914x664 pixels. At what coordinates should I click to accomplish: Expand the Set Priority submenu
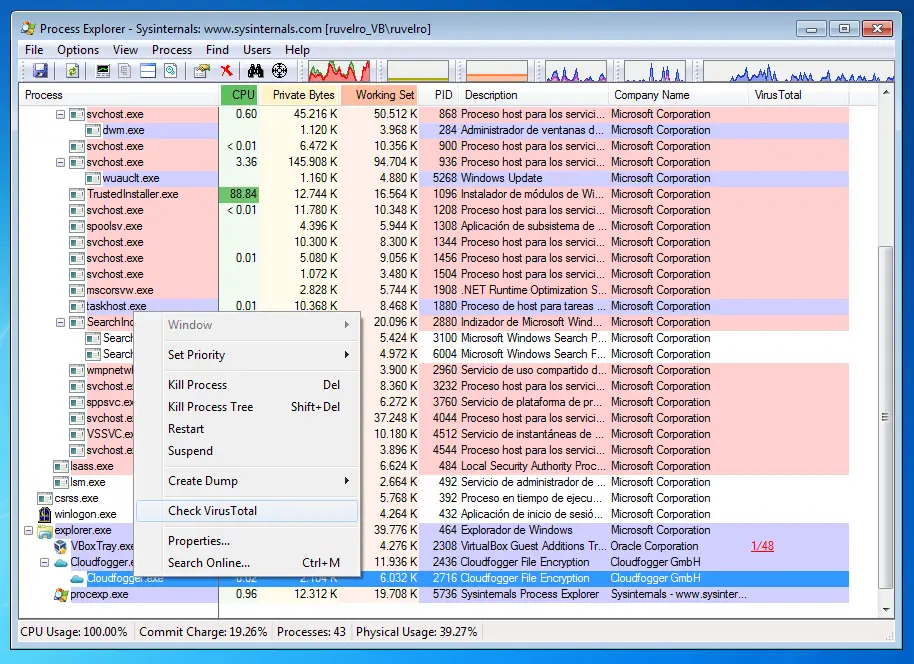click(347, 354)
